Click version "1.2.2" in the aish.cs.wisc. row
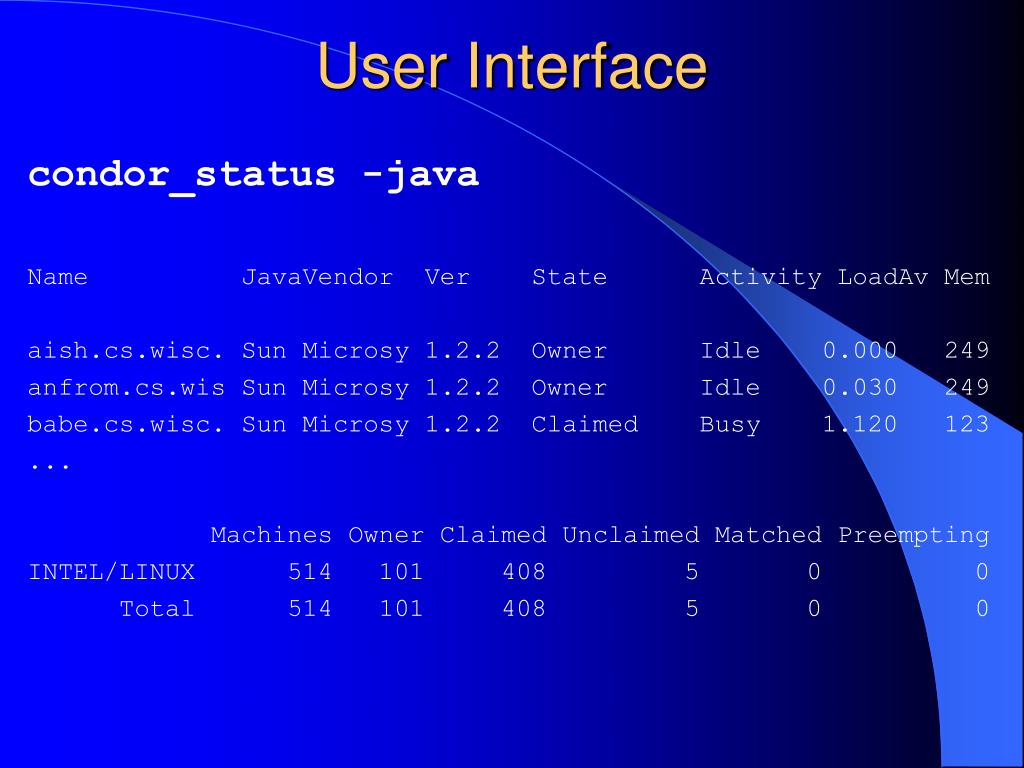The image size is (1024, 768). click(462, 351)
